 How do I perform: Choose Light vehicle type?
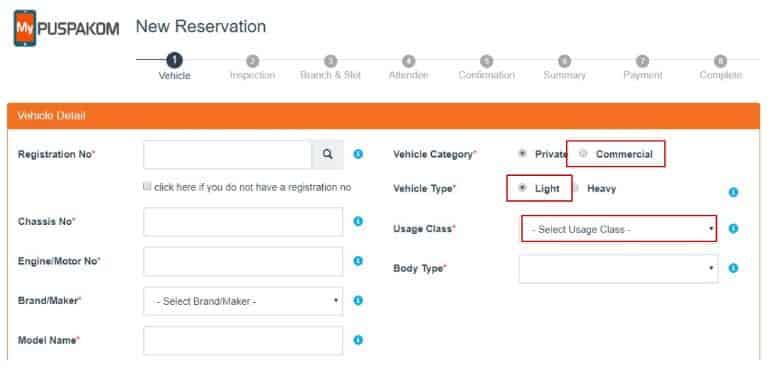[522, 187]
